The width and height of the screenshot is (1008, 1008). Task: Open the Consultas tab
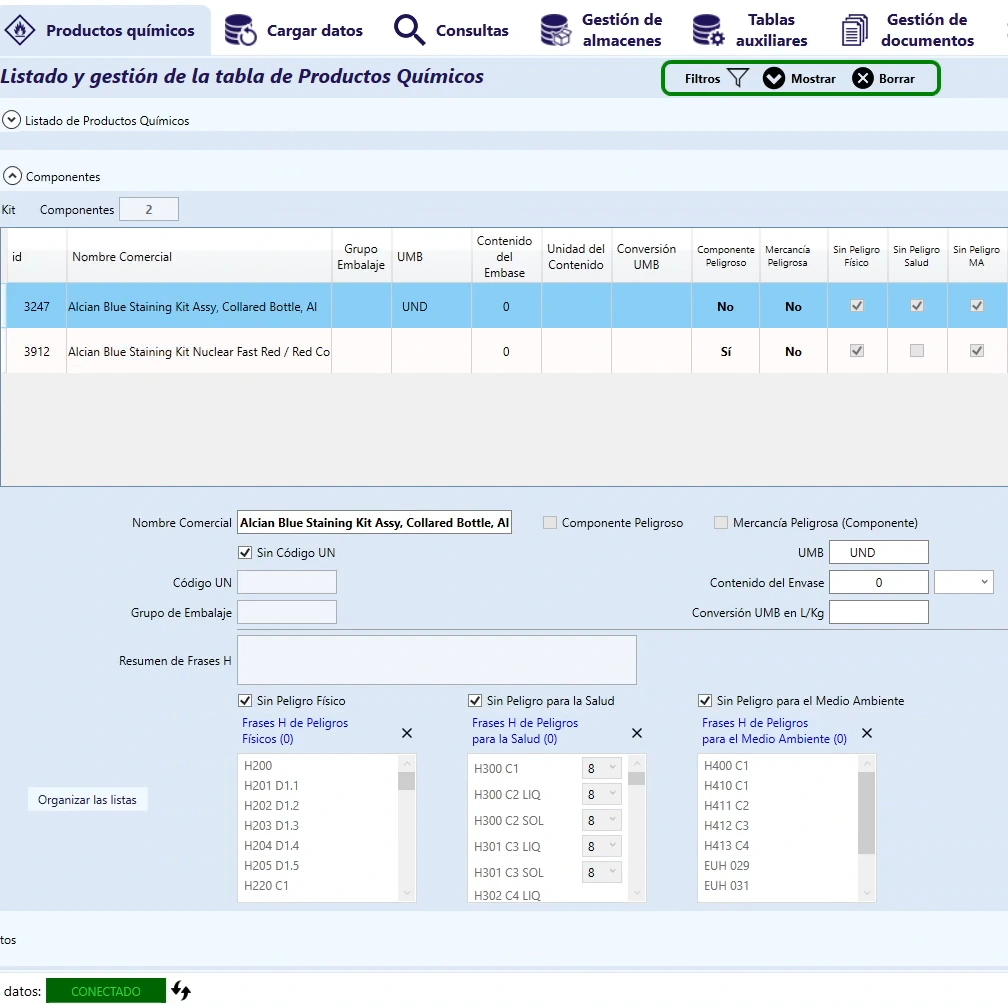tap(451, 30)
